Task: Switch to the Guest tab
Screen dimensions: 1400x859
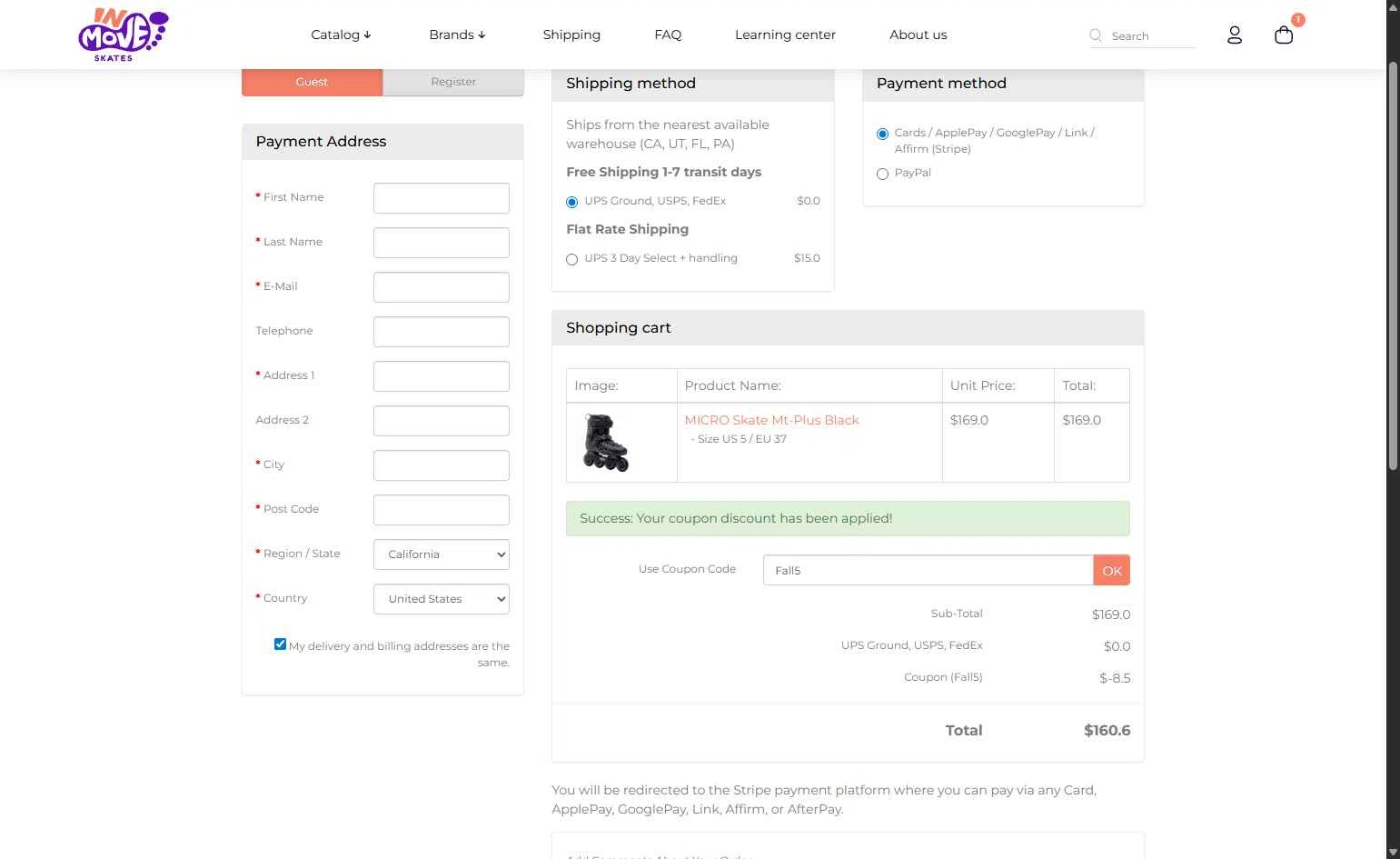Action: coord(312,82)
